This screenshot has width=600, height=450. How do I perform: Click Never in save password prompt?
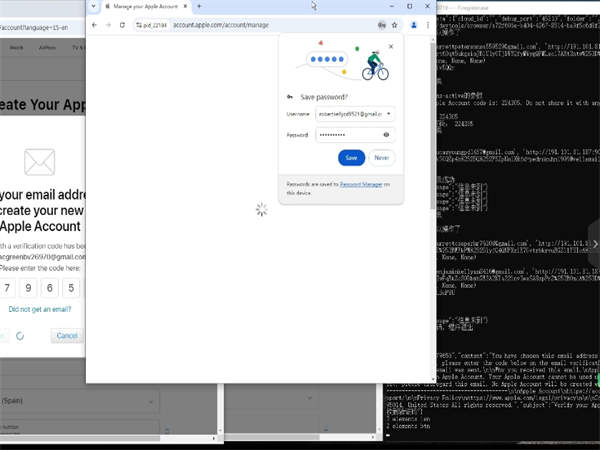click(x=381, y=157)
